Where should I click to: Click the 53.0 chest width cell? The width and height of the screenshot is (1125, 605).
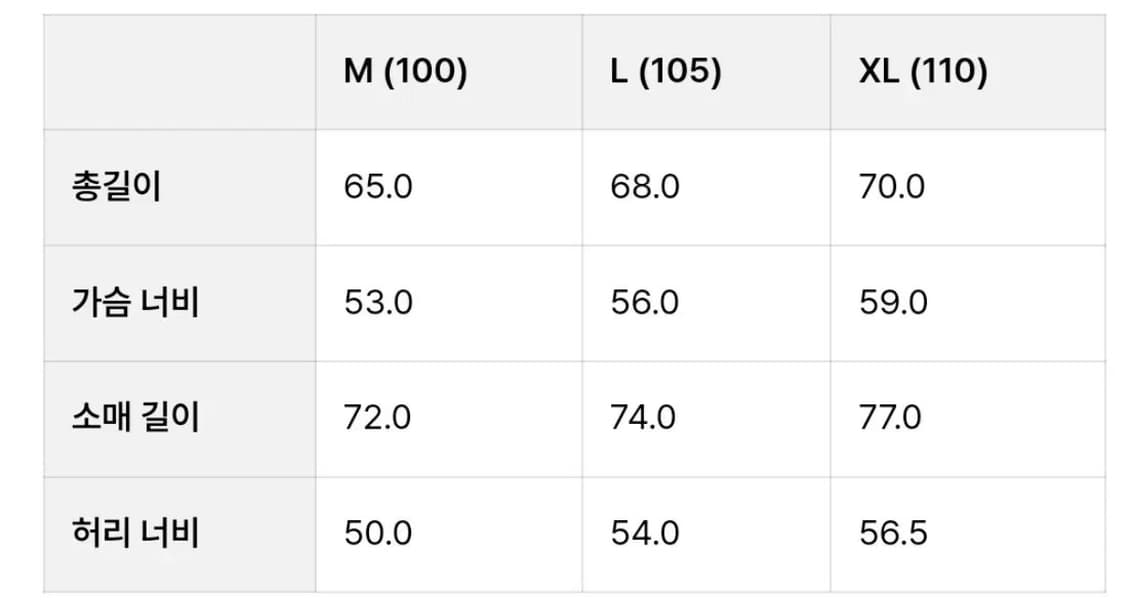(x=378, y=302)
